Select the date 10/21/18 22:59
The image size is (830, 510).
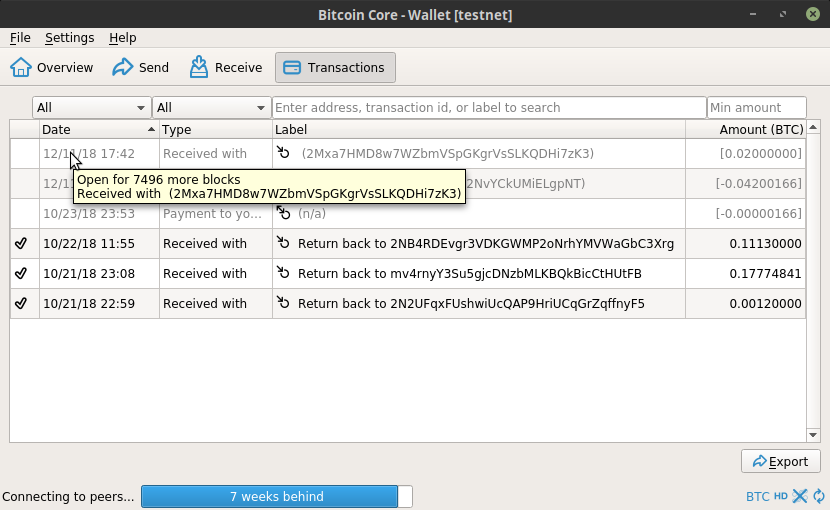tap(89, 303)
